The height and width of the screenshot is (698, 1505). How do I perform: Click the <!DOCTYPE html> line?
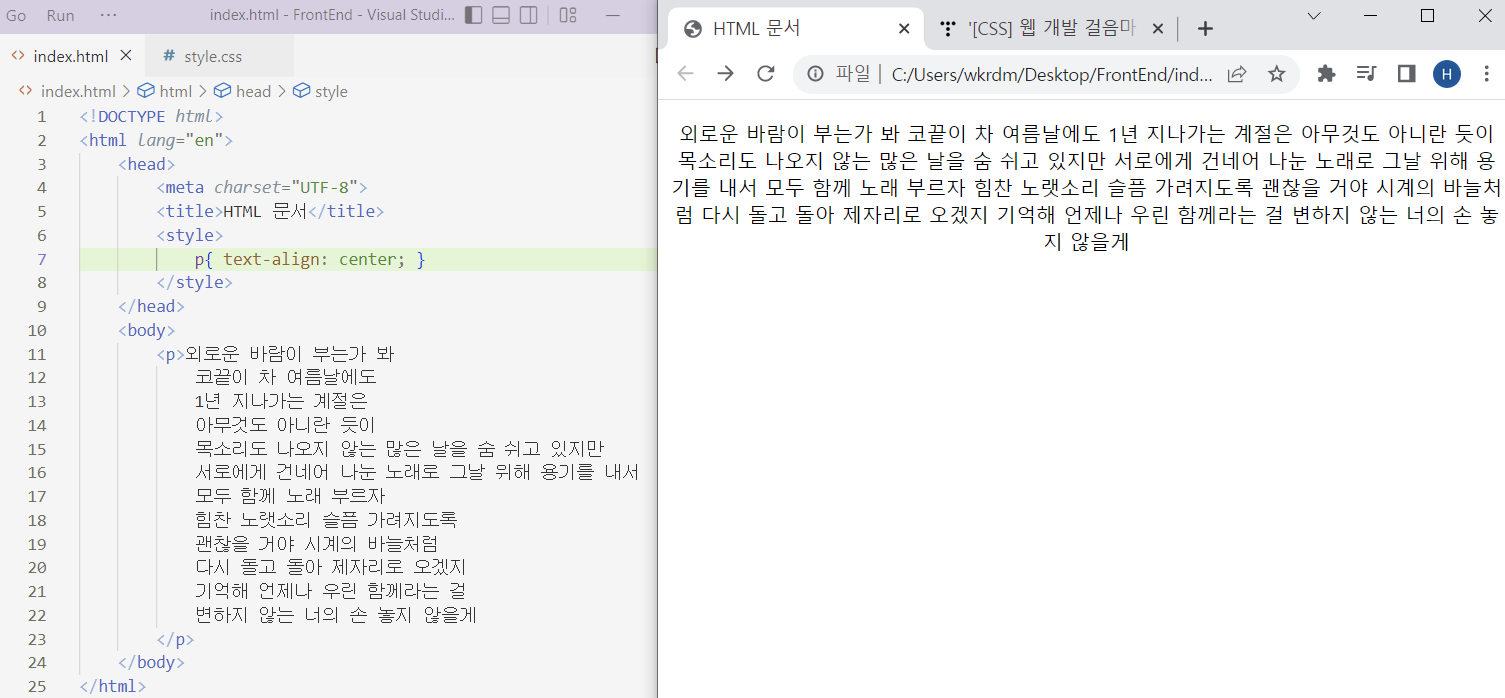(151, 116)
